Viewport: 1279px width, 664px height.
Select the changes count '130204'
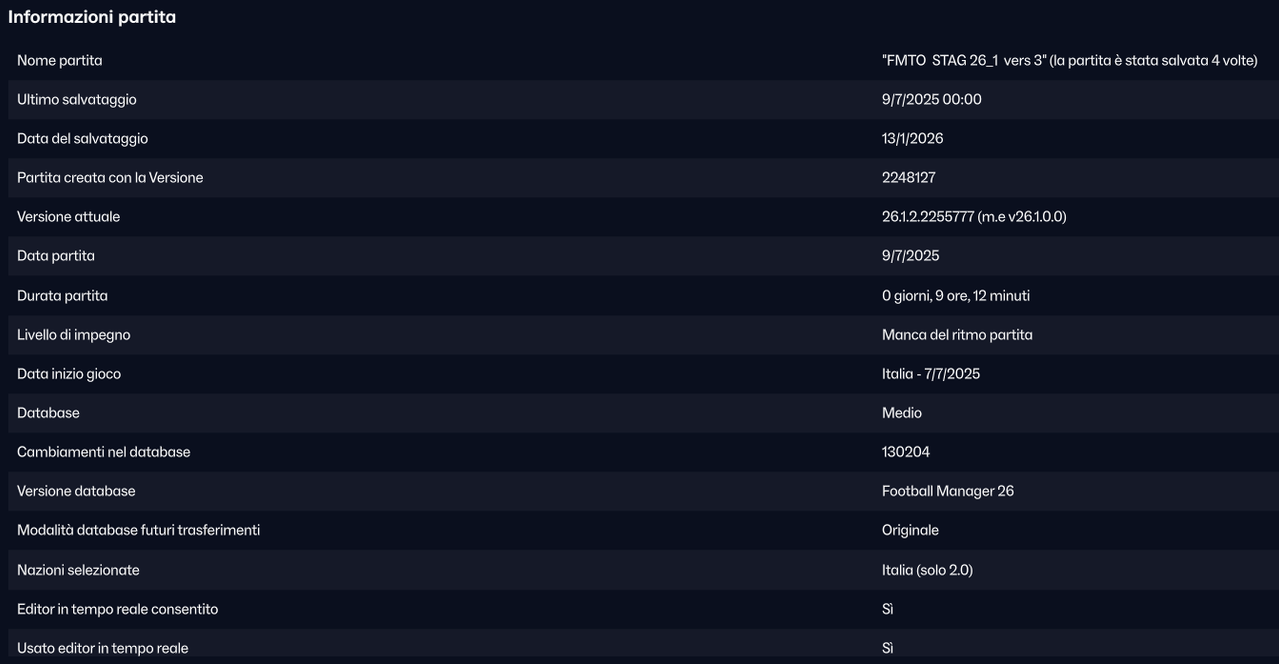(906, 452)
